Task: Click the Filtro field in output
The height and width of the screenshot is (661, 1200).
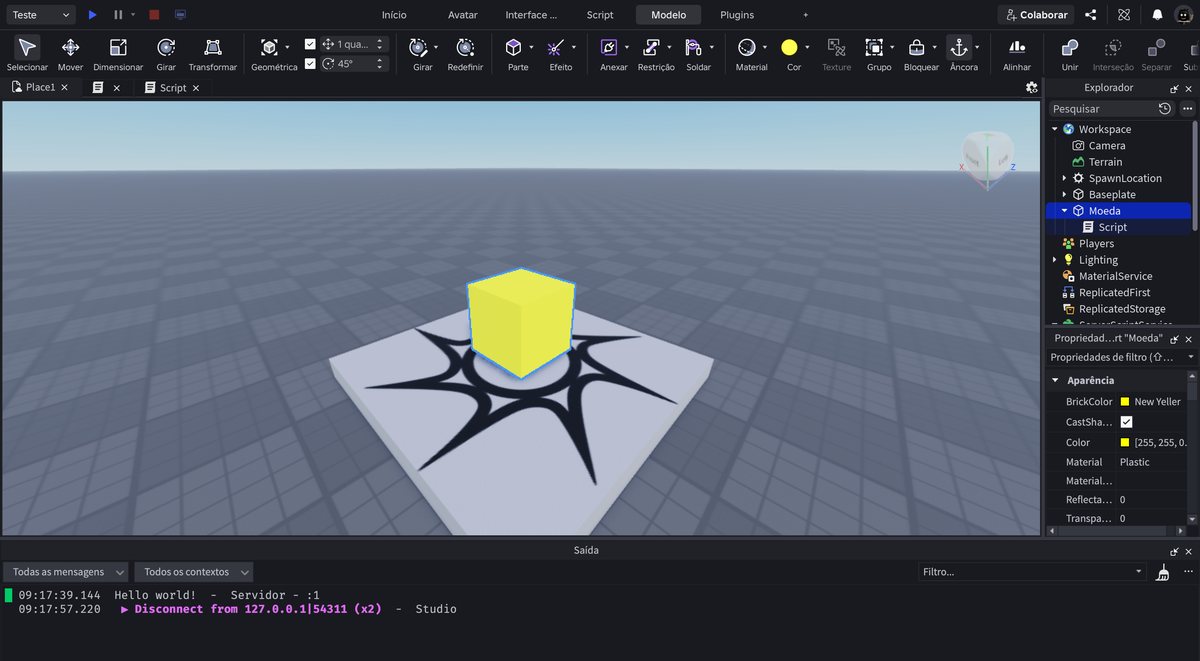Action: 1032,572
